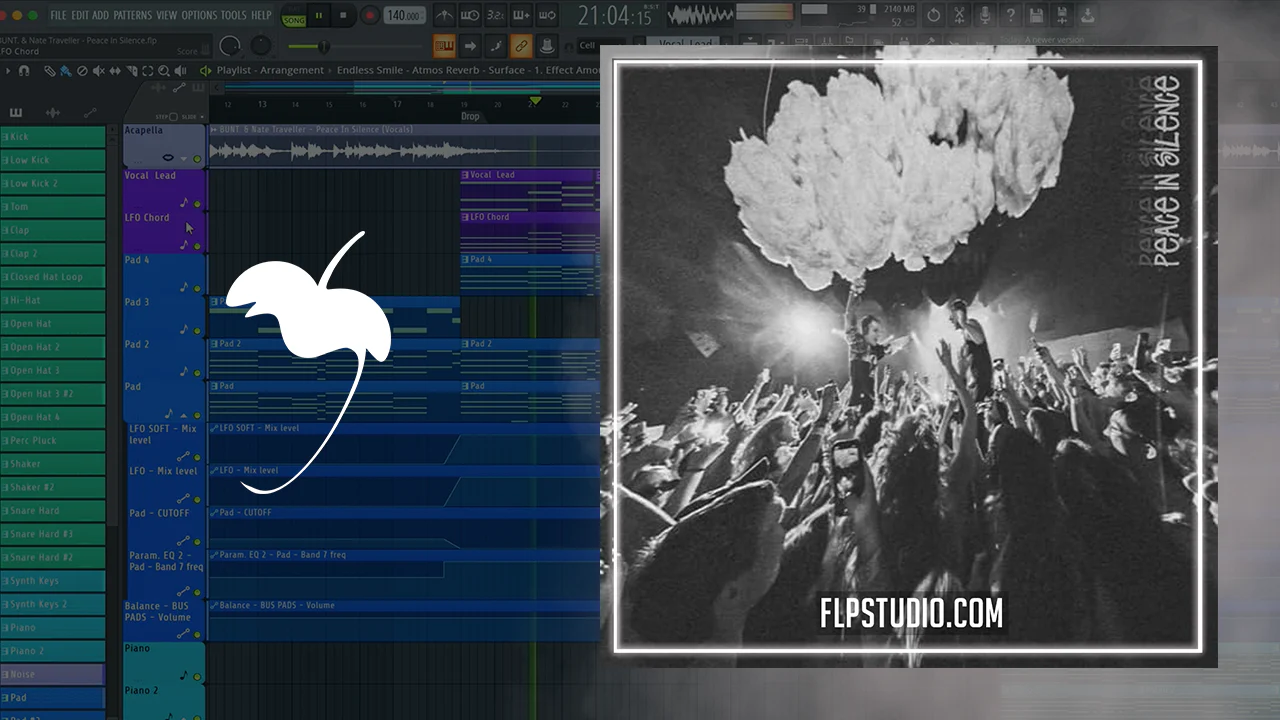Open the OPTIONS menu
Screen dimensions: 1280x720
tap(199, 15)
